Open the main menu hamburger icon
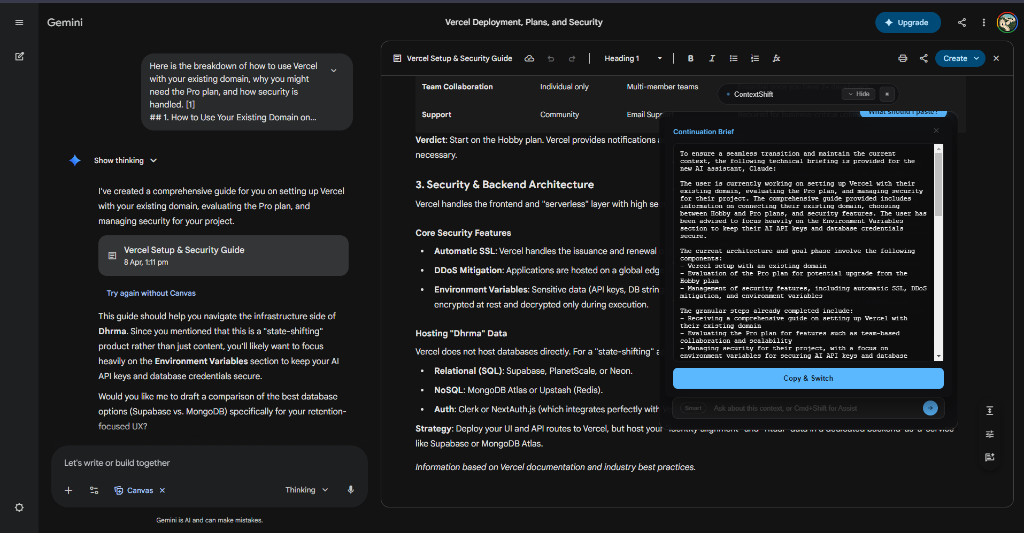Image resolution: width=1024 pixels, height=533 pixels. tap(19, 22)
